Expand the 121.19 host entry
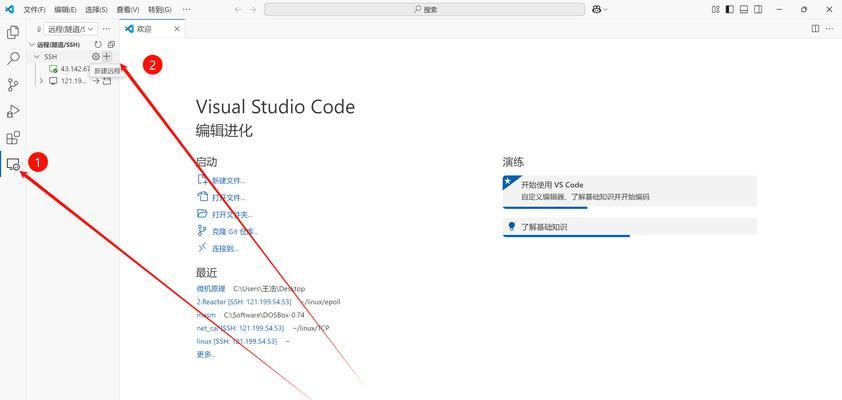This screenshot has height=400, width=842. (41, 81)
